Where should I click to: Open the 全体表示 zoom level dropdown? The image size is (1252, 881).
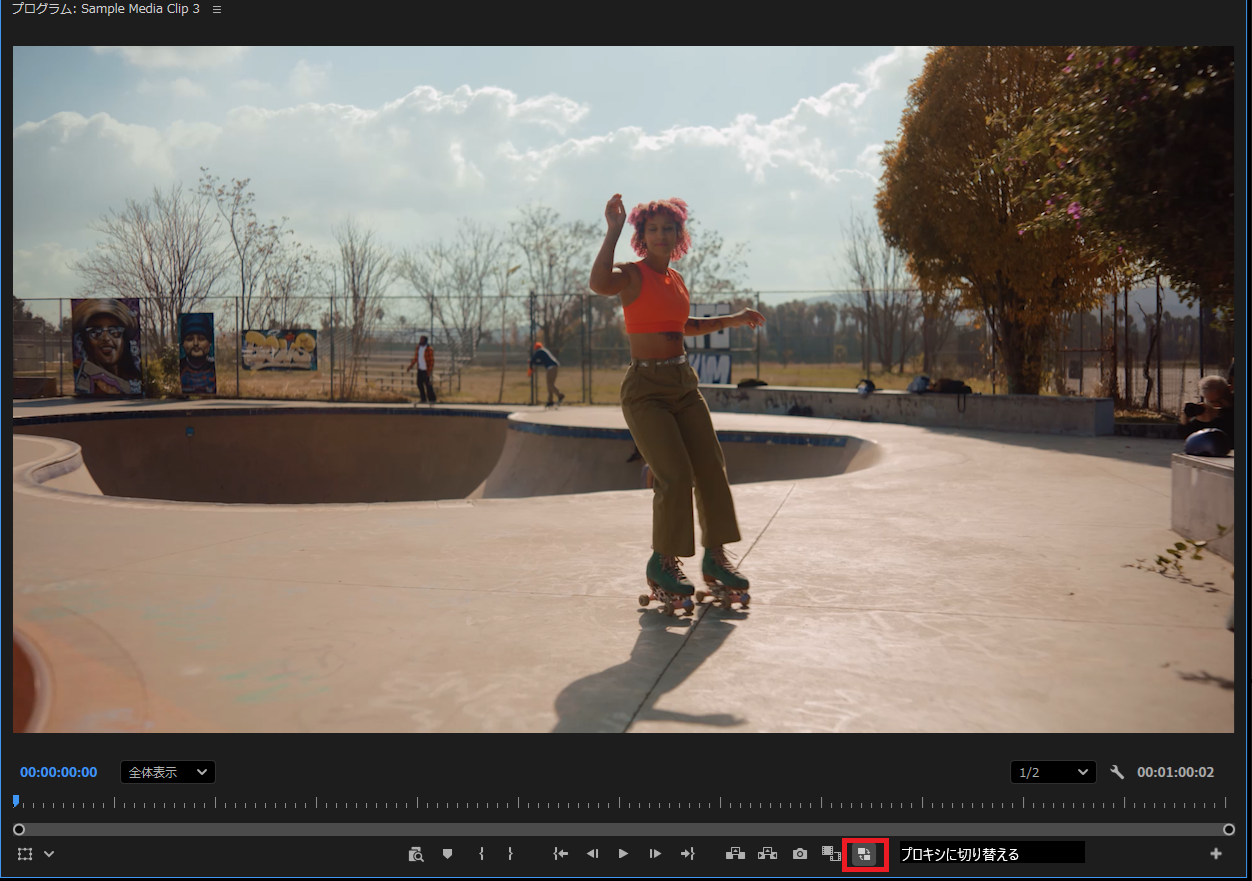tap(168, 772)
